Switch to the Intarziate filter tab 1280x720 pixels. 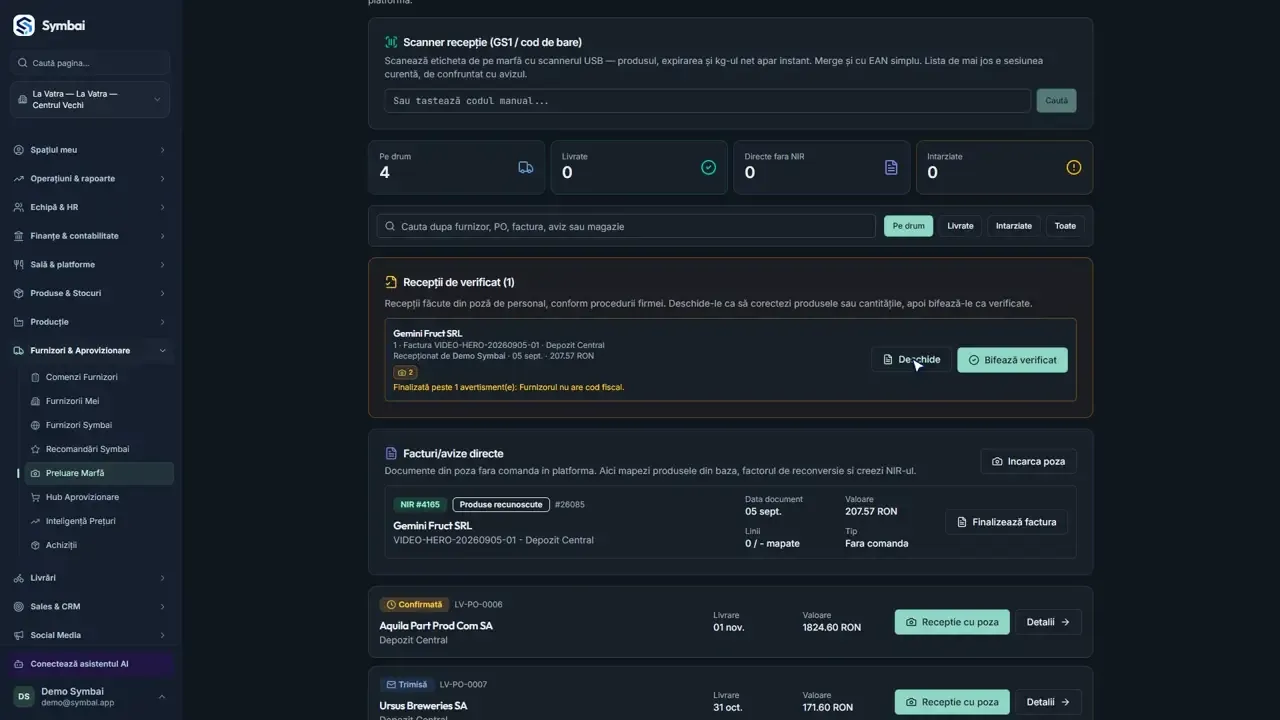click(1014, 226)
